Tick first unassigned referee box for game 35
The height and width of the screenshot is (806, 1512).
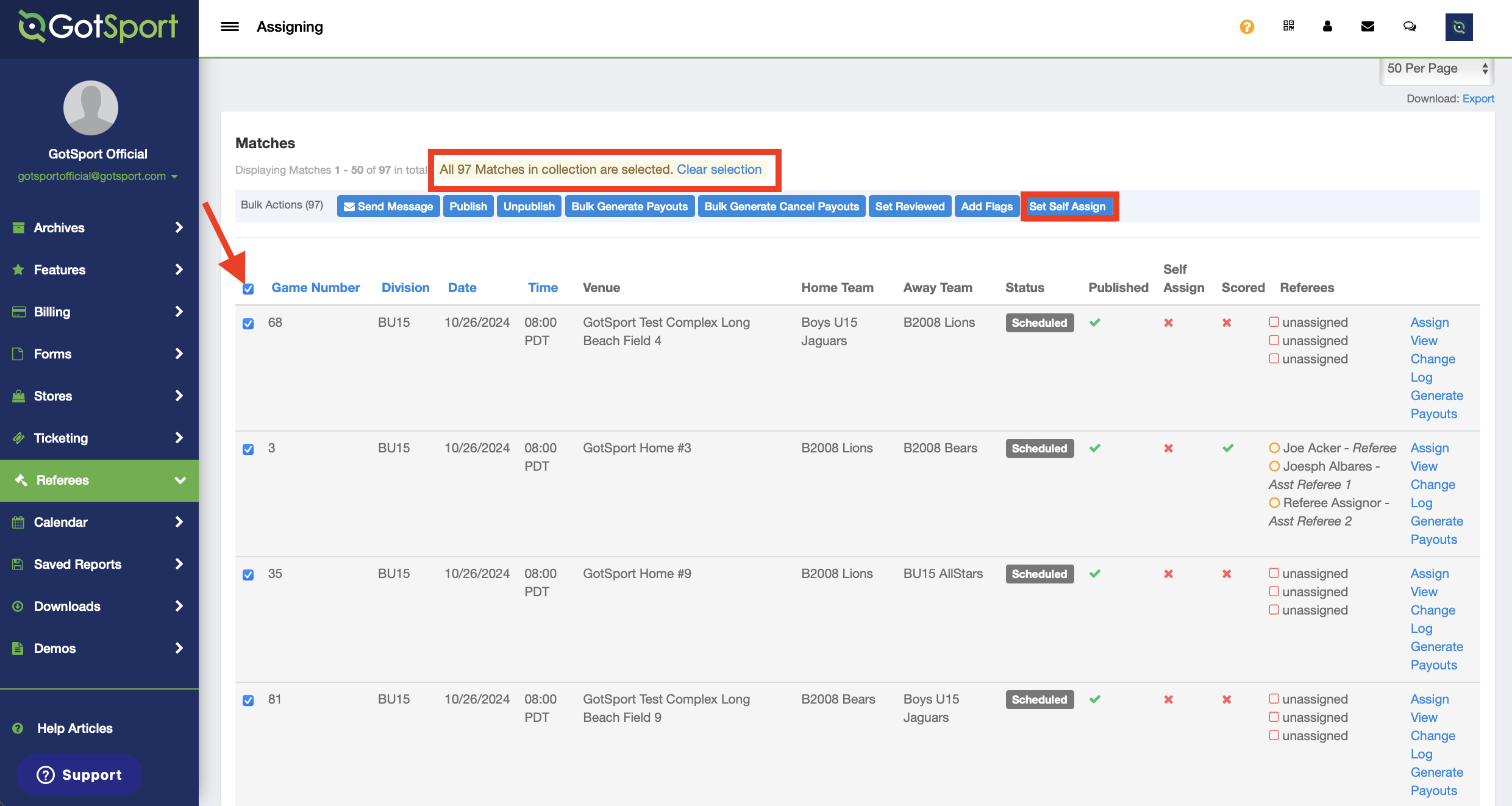(x=1274, y=572)
